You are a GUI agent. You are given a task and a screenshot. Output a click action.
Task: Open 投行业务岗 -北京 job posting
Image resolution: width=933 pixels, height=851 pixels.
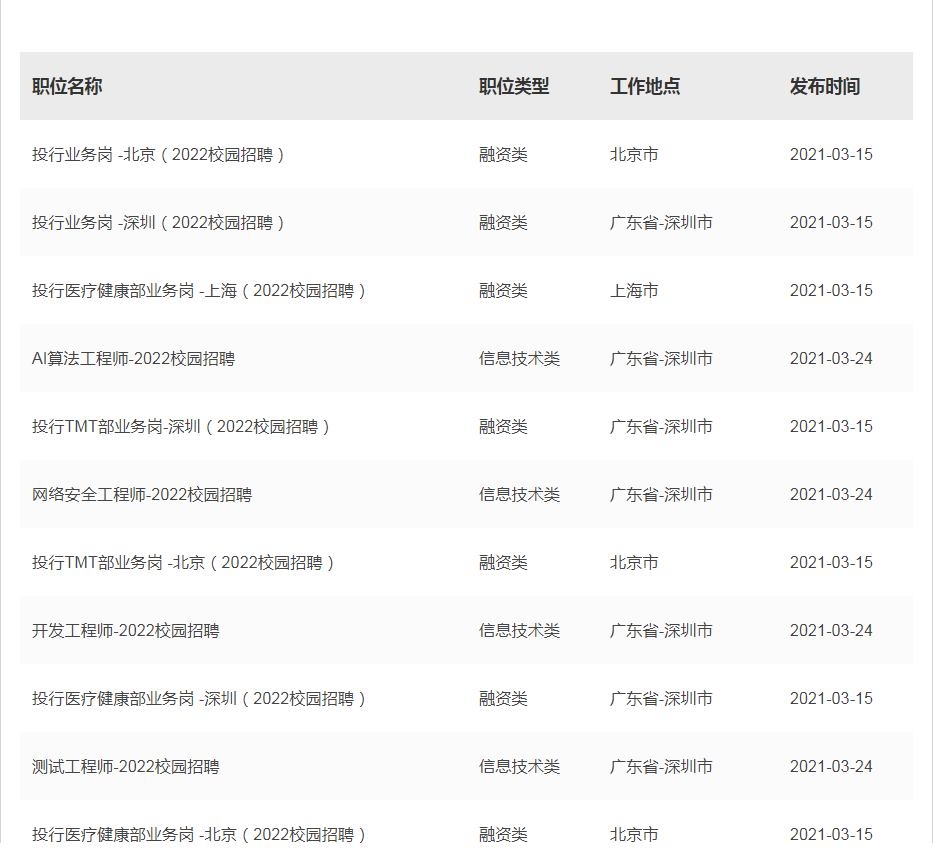point(158,155)
